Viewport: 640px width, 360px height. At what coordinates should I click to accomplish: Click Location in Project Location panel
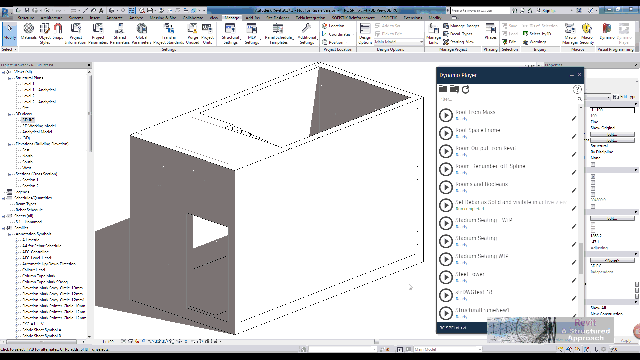[333, 26]
